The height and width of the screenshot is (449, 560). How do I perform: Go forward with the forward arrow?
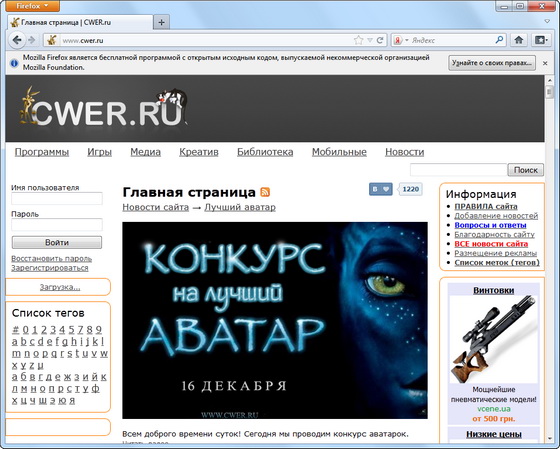[x=32, y=40]
